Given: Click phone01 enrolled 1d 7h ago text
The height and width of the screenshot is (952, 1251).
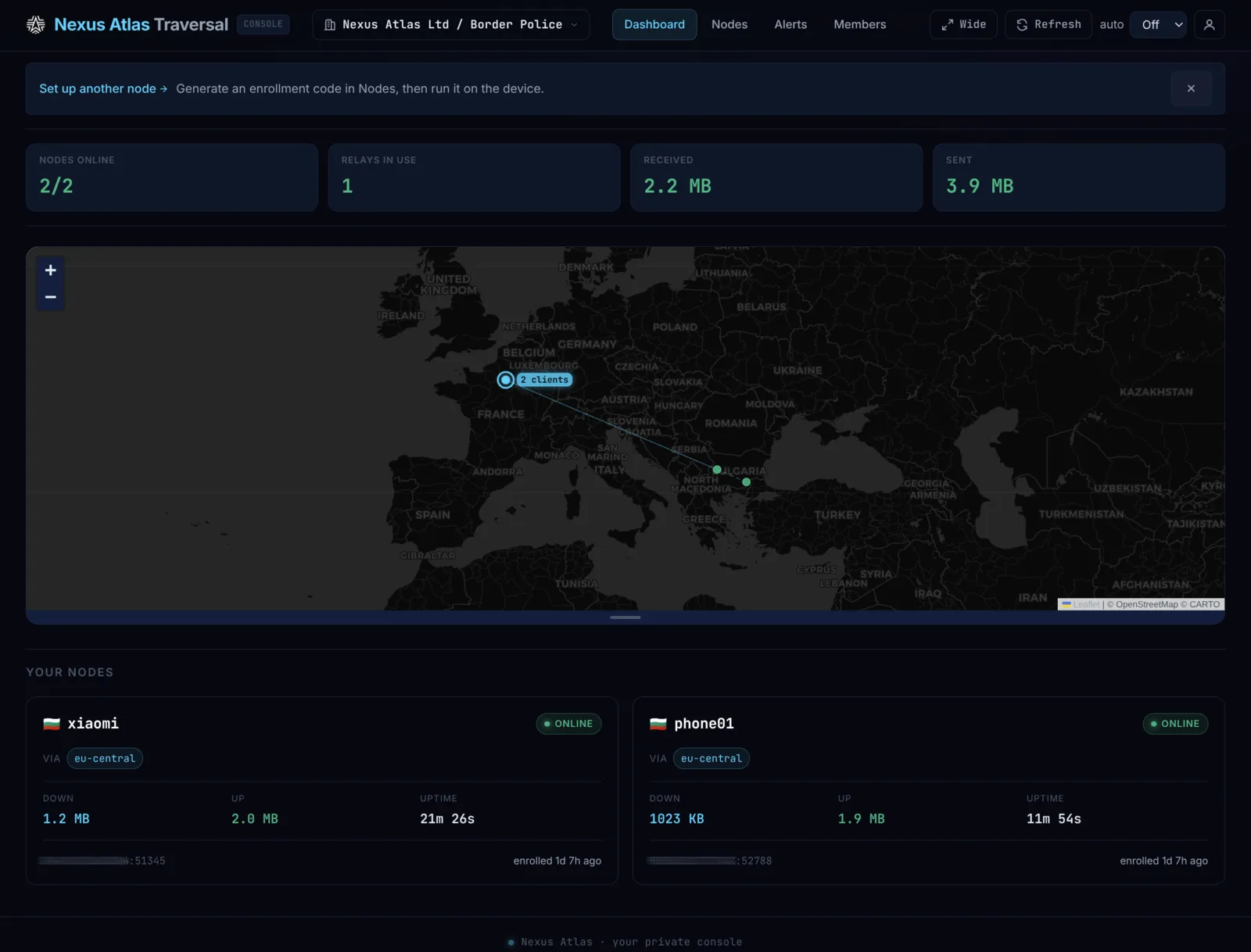Looking at the screenshot, I should [1164, 861].
